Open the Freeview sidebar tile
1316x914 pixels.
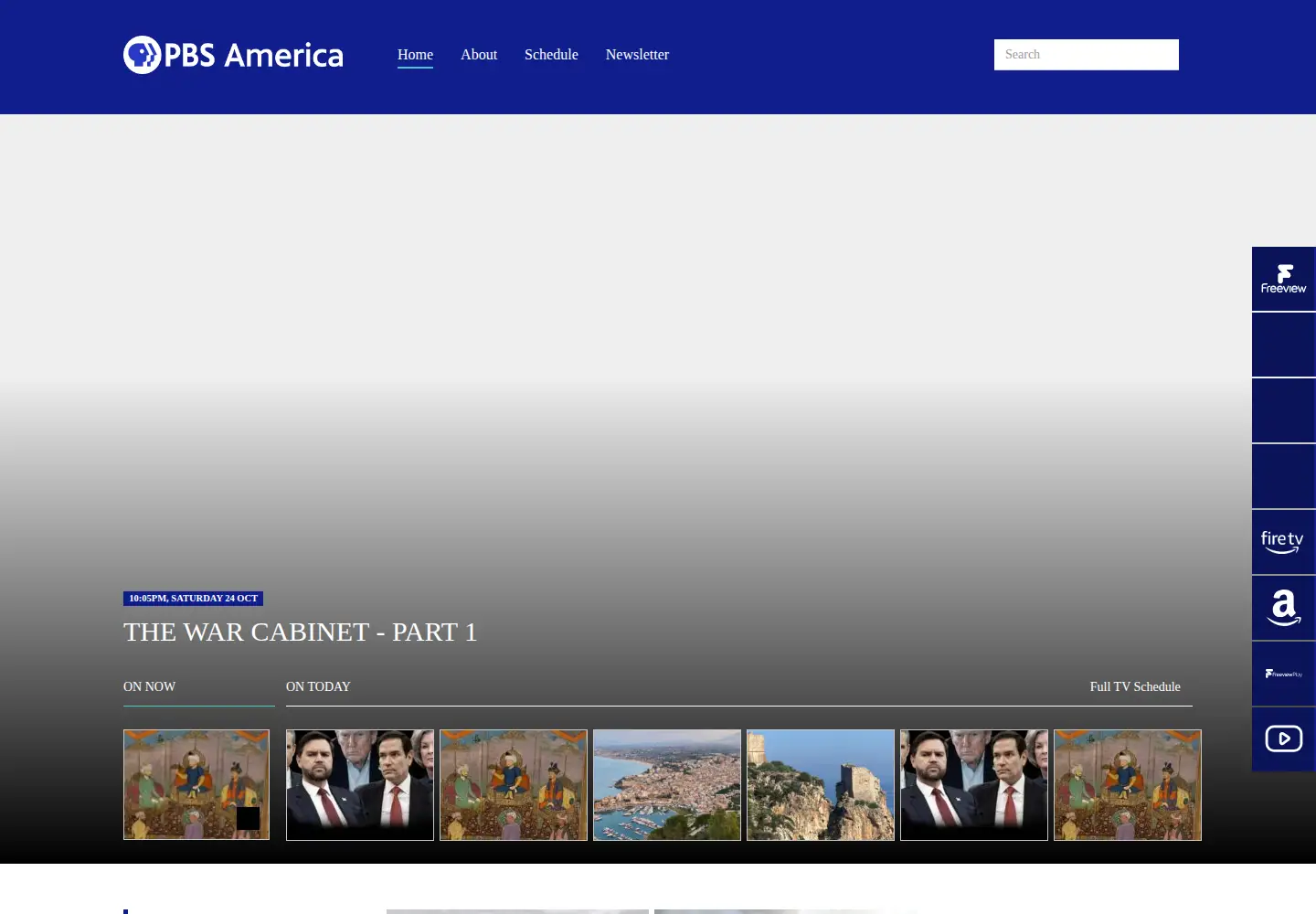click(1284, 279)
